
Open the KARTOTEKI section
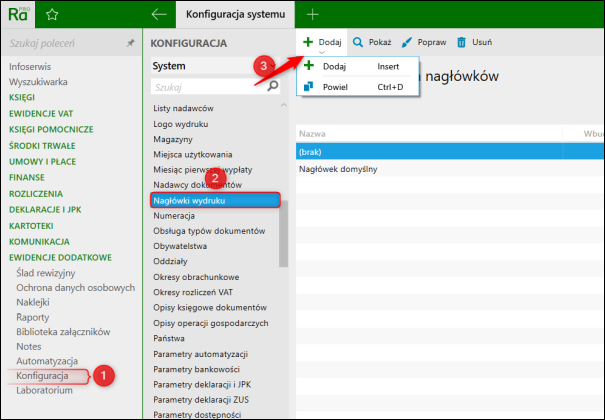31,226
